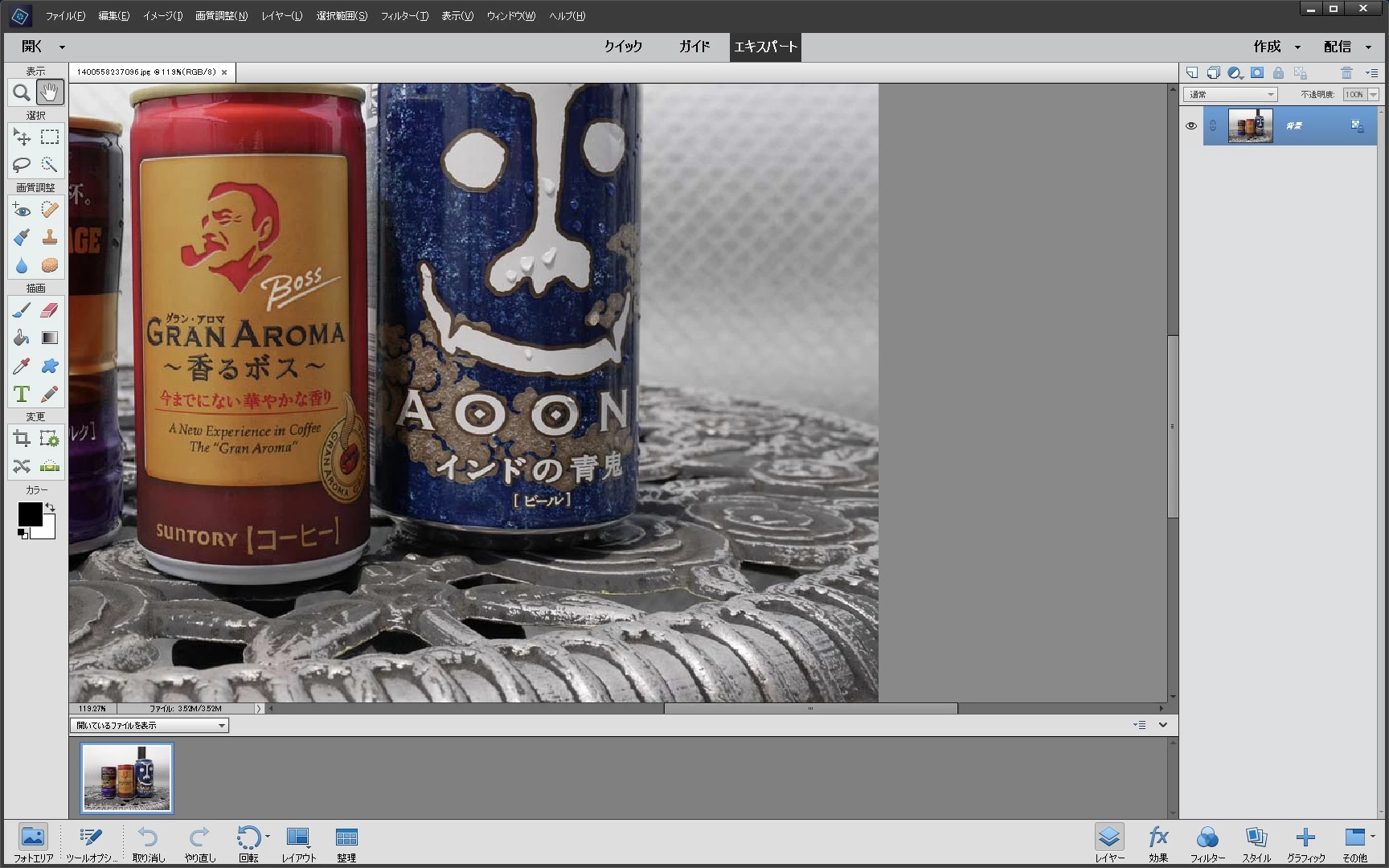Select the Clone Stamp tool
Viewport: 1389px width, 868px height.
(50, 237)
